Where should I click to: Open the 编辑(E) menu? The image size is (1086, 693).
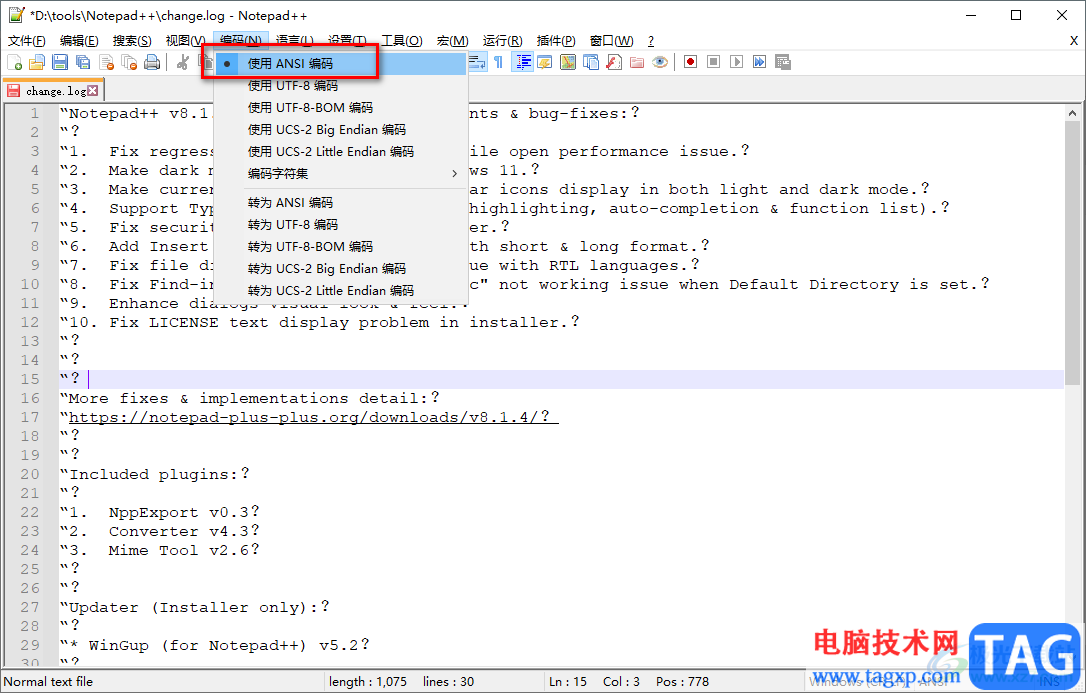tap(79, 41)
